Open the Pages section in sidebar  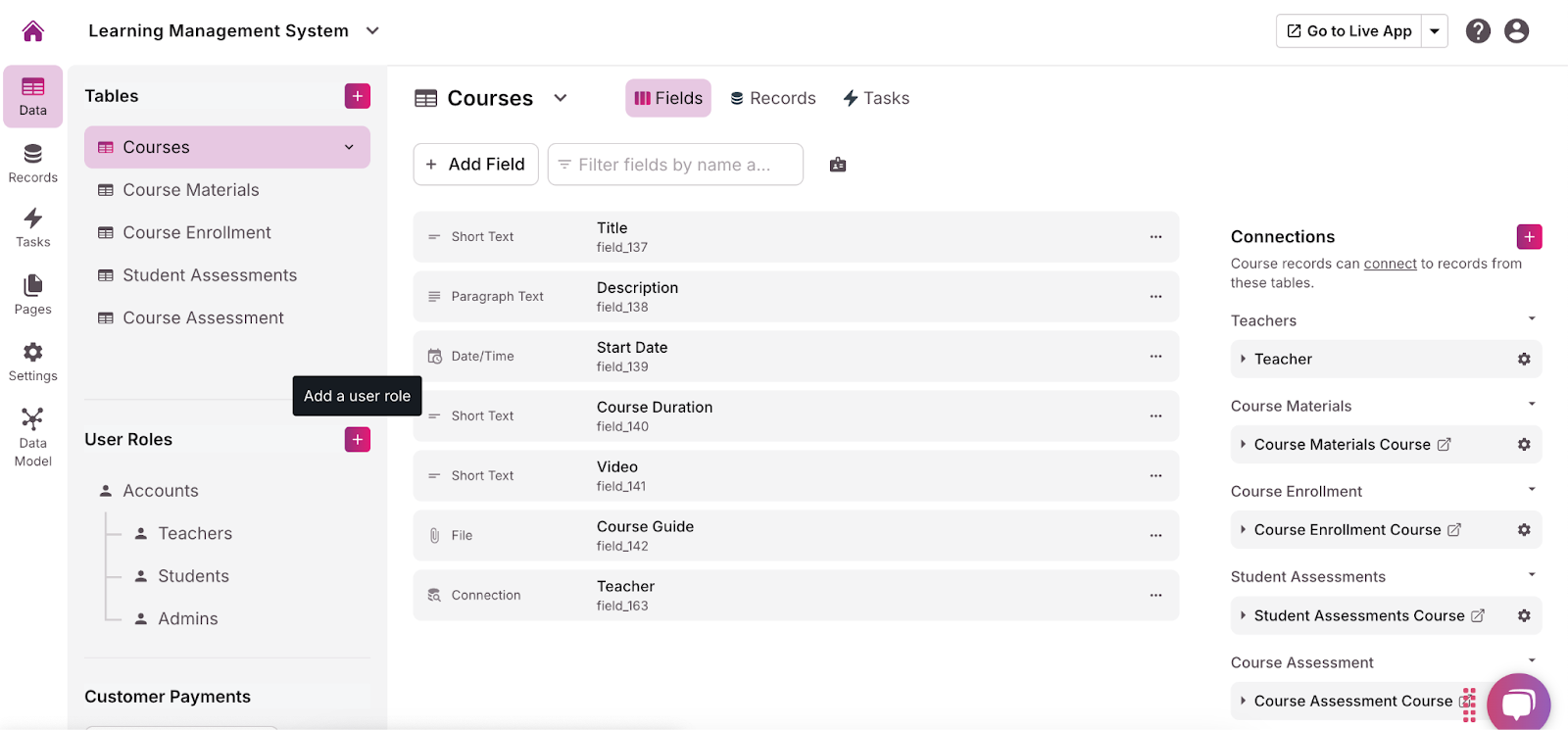coord(32,295)
